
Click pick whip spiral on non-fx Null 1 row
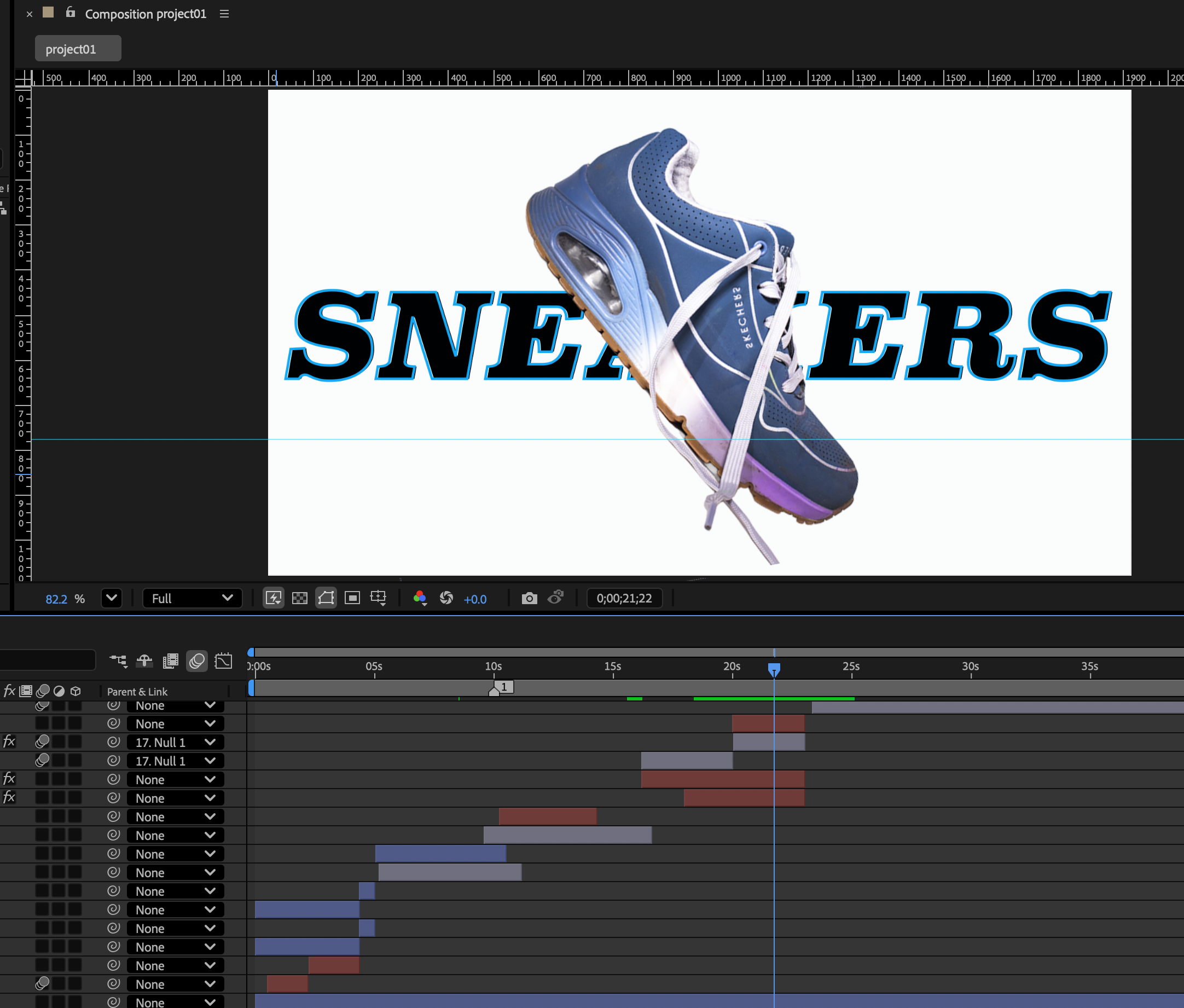coord(114,761)
